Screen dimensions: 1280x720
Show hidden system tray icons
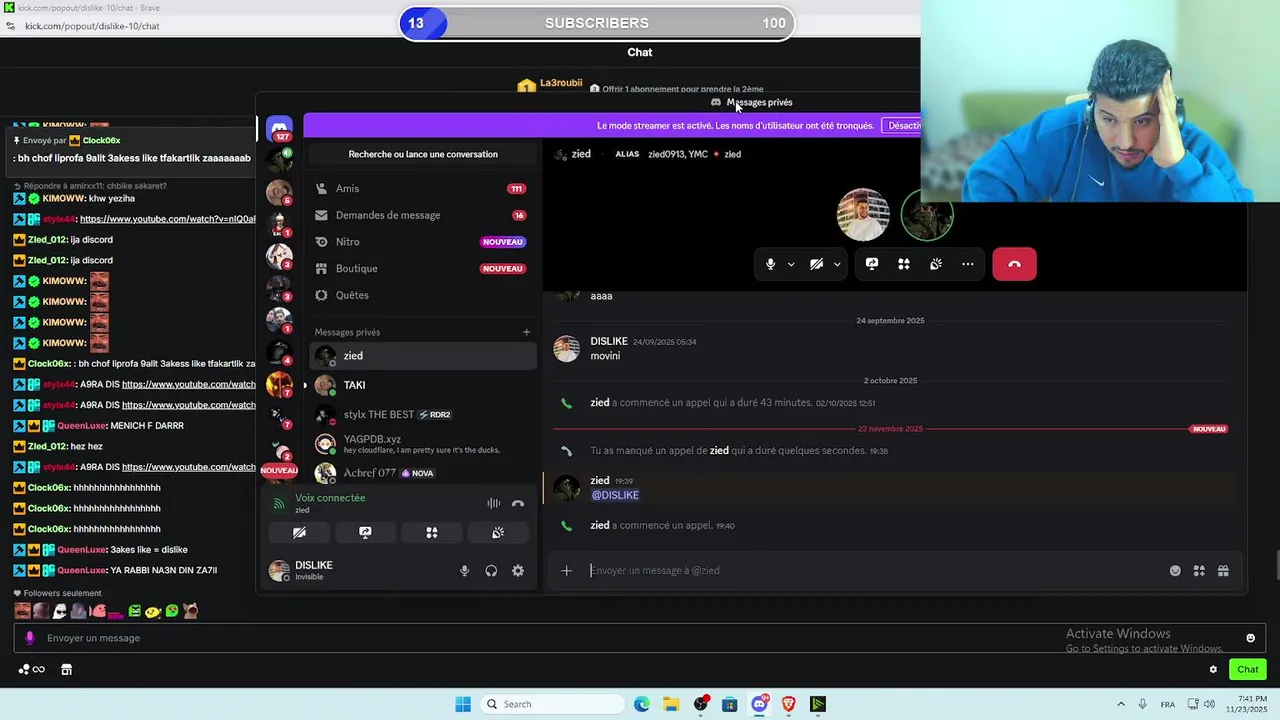point(1120,704)
